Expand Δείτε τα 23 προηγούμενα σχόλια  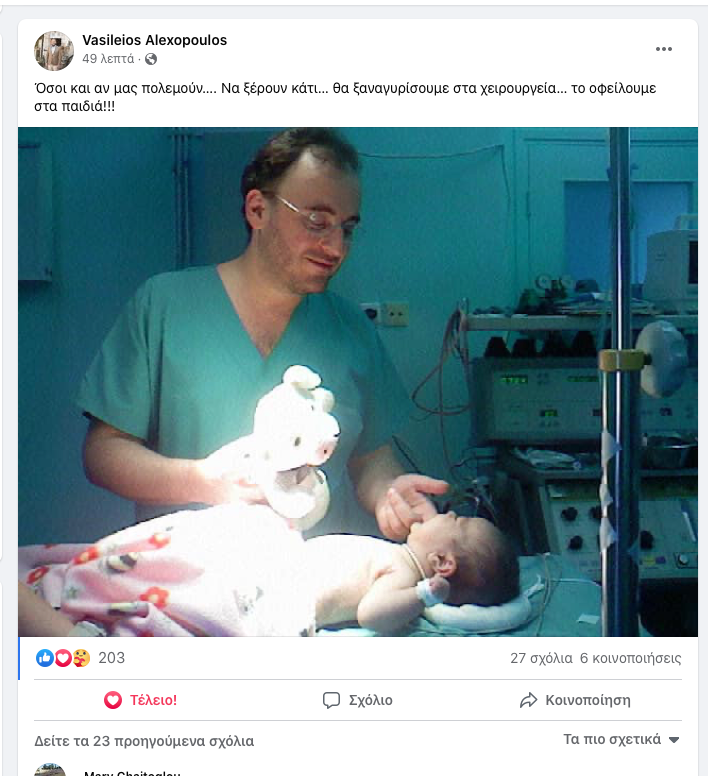[x=144, y=741]
